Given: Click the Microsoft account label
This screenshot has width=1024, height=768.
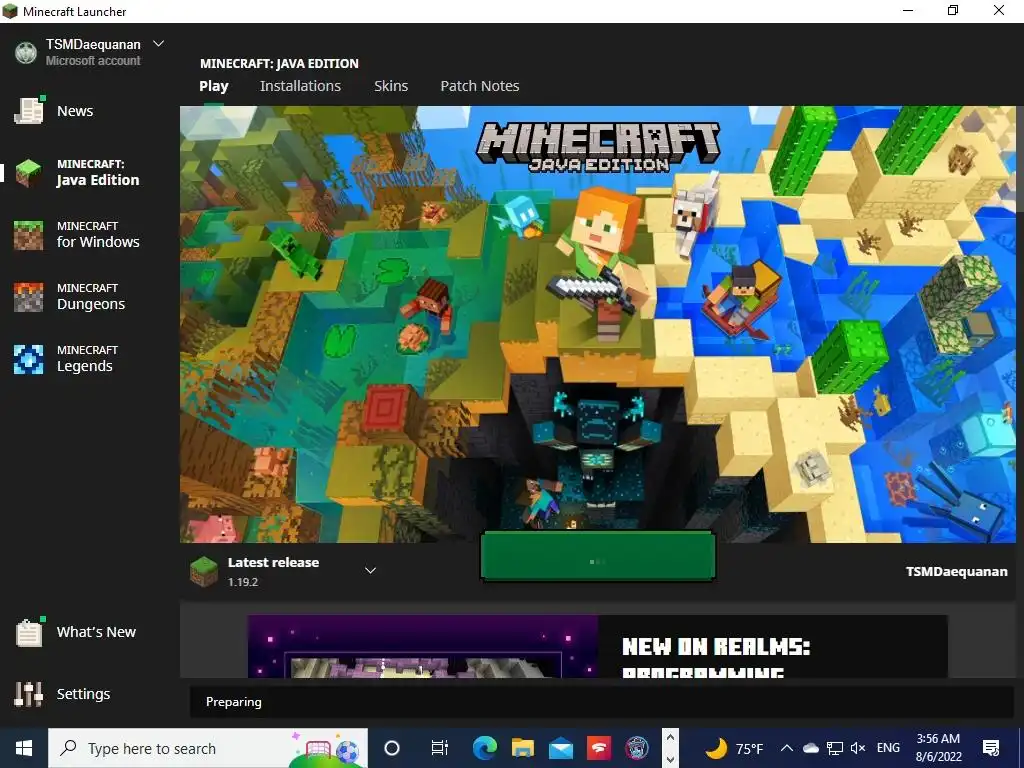Looking at the screenshot, I should [x=93, y=61].
